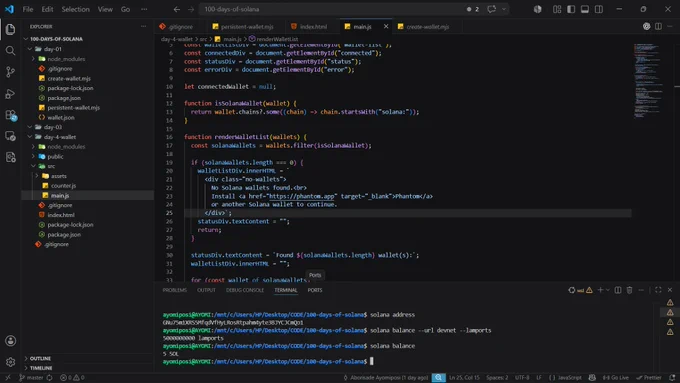Click the code minimap
The width and height of the screenshot is (680, 383).
(x=648, y=81)
